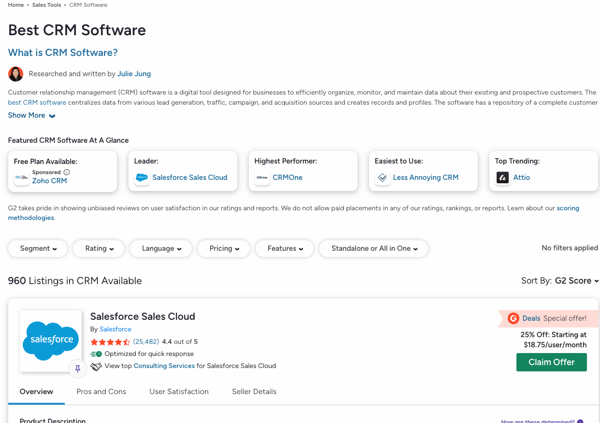Switch to the Overview tab

pyautogui.click(x=36, y=392)
